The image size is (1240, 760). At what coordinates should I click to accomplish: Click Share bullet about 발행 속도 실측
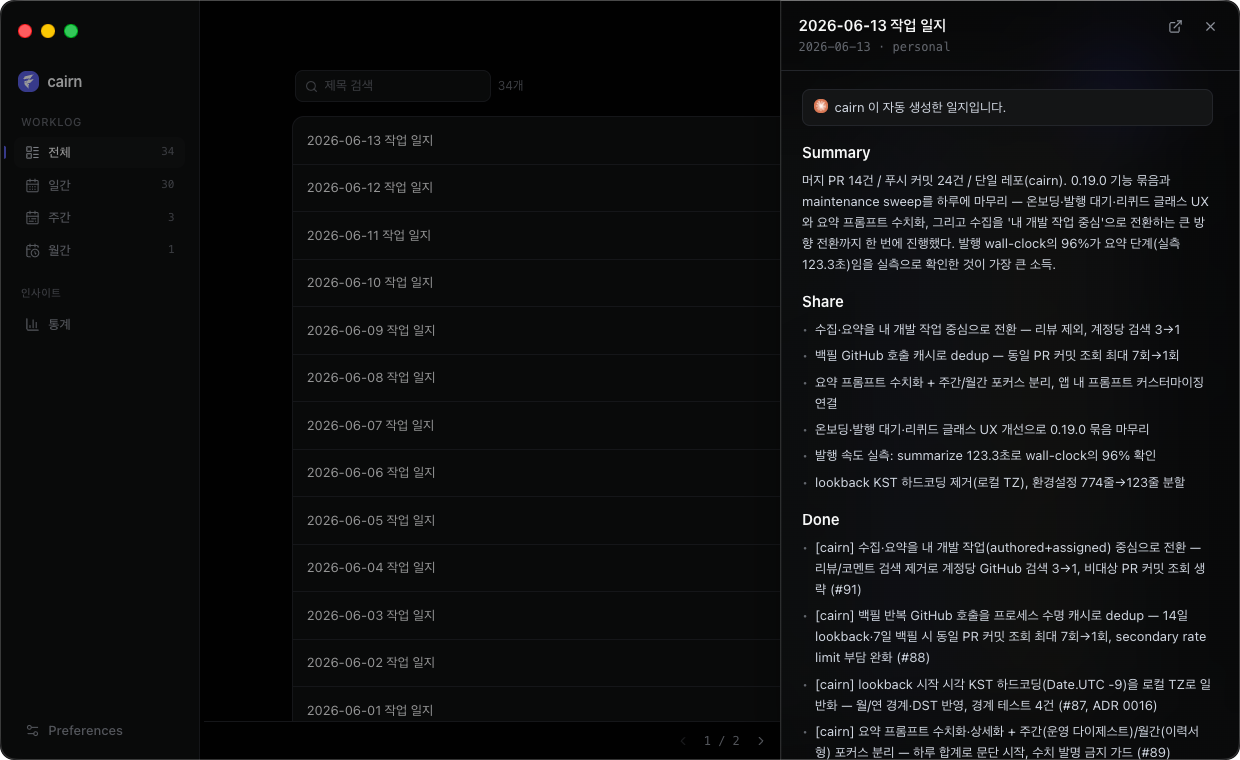coord(985,455)
